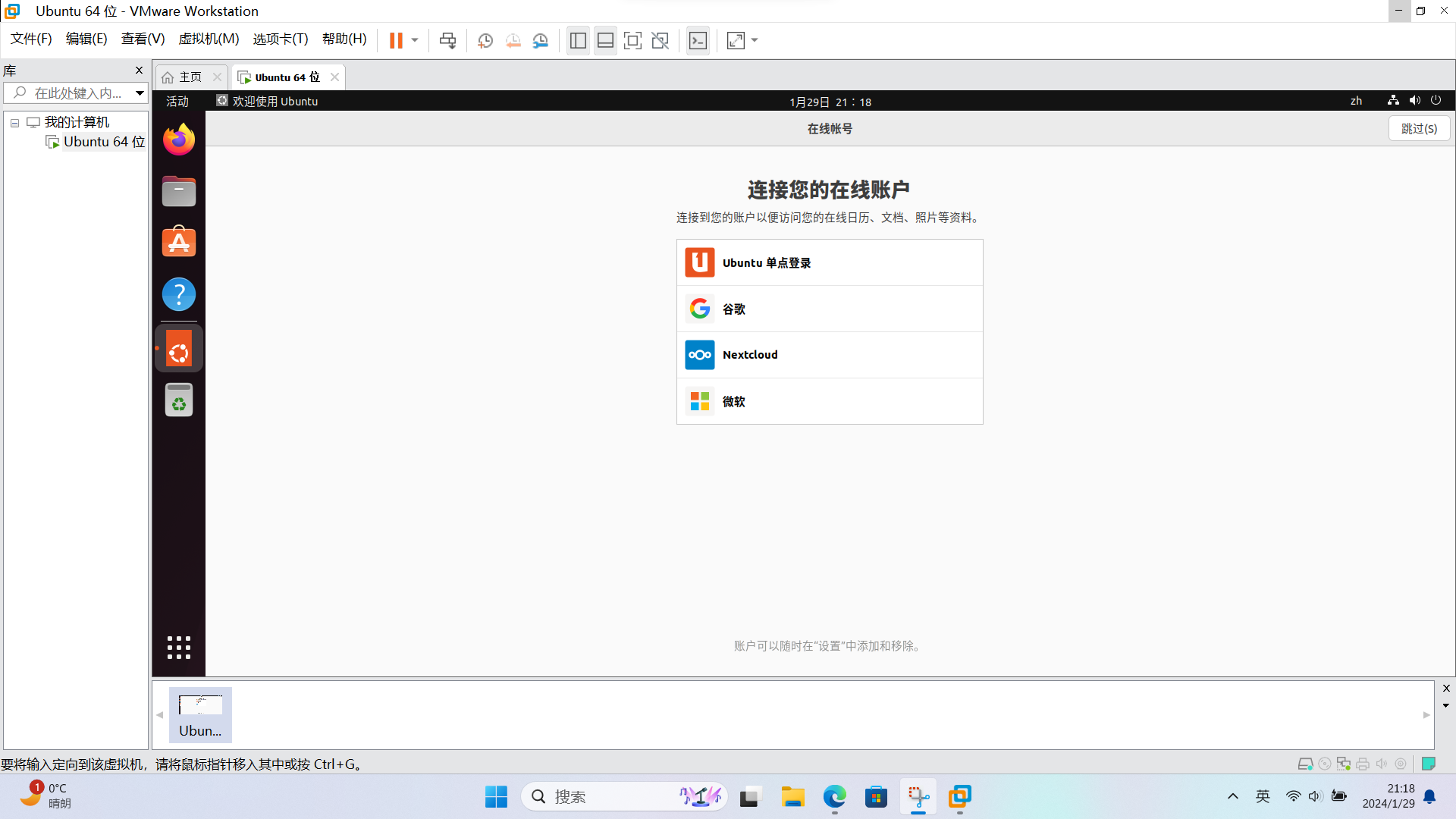Screen dimensions: 1456x819
Task: Focus the library search input field
Action: tap(70, 93)
